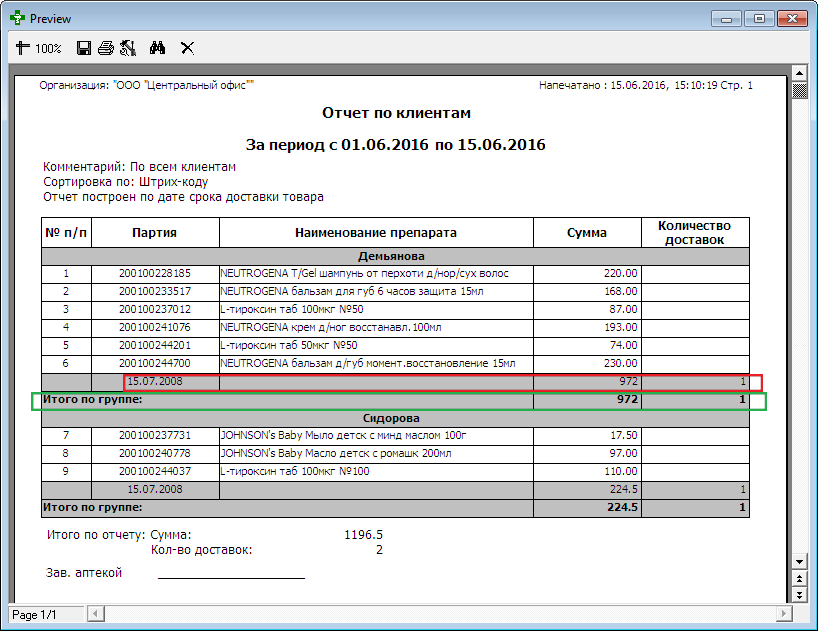Click the 100% zoom tool
This screenshot has height=631, width=818.
(38, 48)
